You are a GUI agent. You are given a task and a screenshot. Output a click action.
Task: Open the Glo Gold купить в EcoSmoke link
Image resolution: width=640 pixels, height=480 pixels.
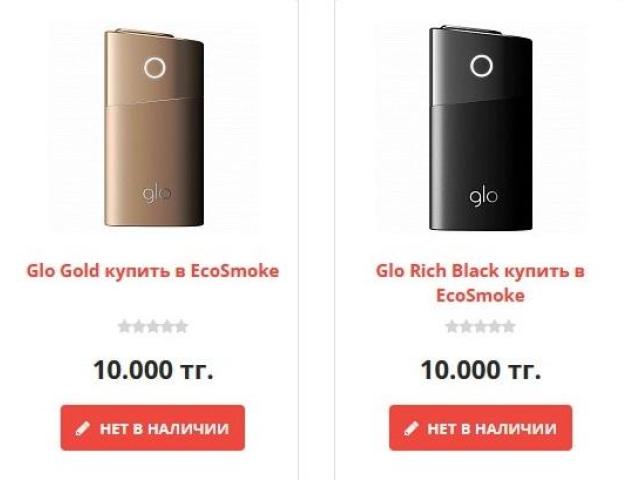click(x=153, y=271)
